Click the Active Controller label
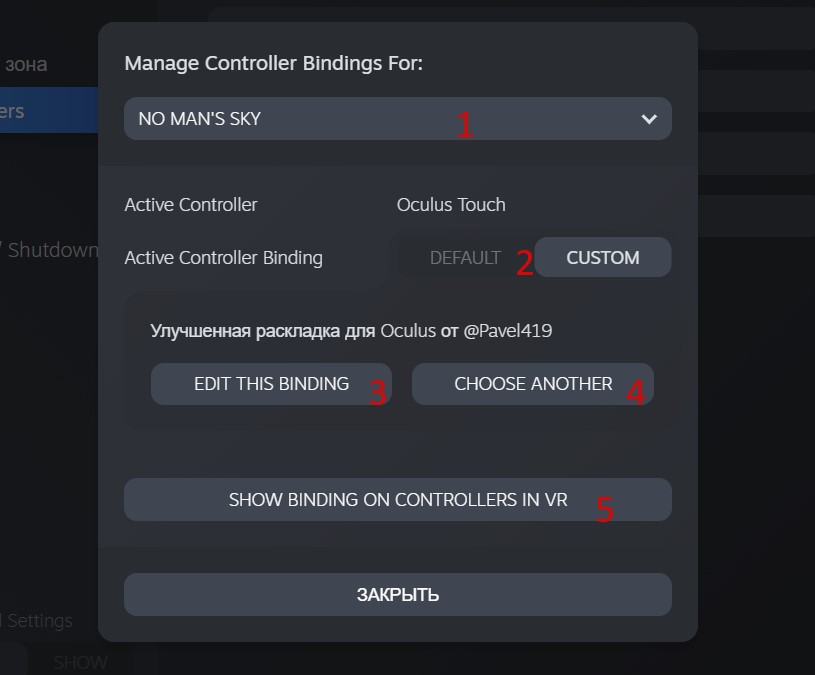Viewport: 815px width, 675px height. [191, 205]
